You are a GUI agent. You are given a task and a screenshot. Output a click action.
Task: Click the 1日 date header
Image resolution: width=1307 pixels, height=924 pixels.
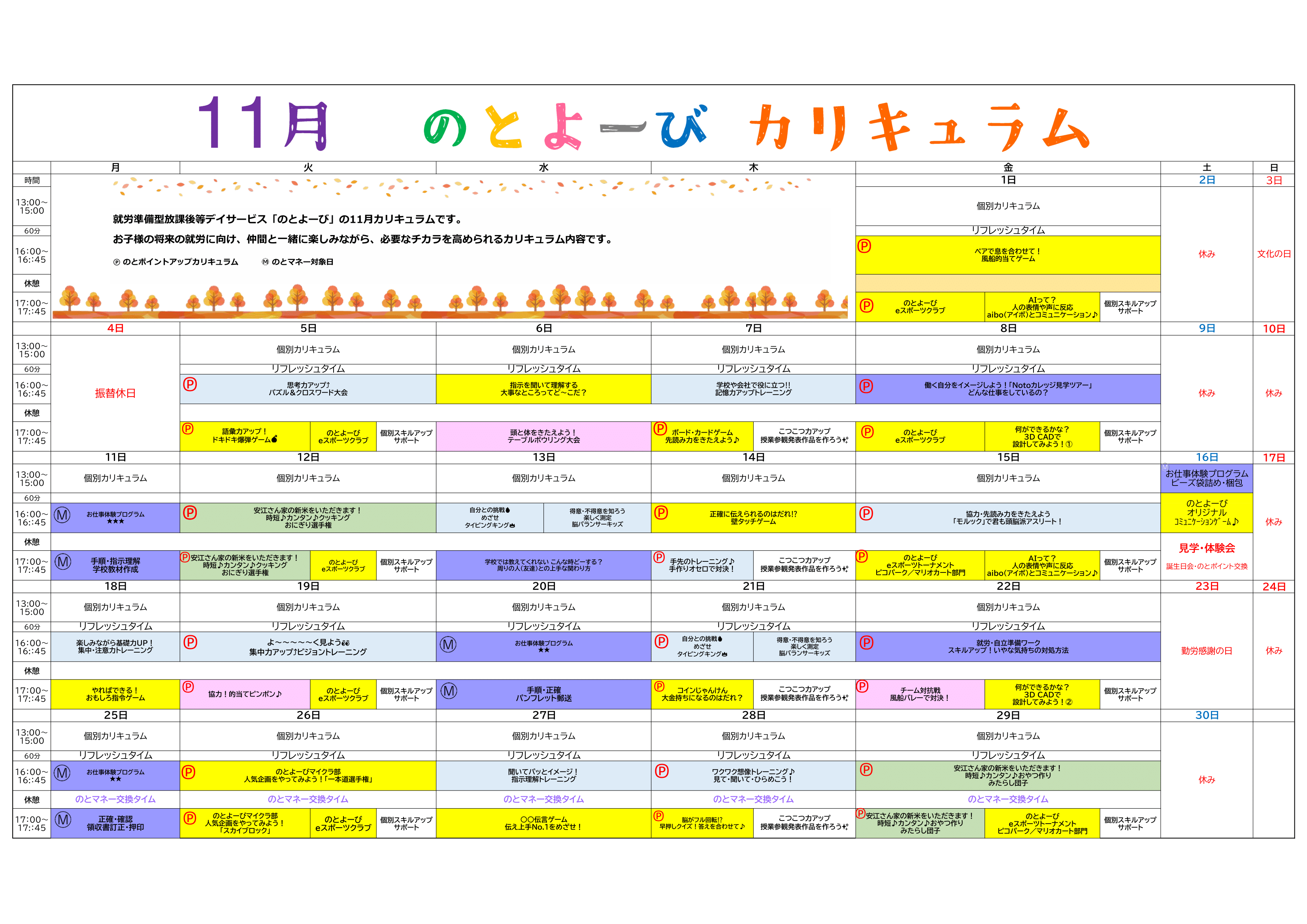(x=1008, y=181)
